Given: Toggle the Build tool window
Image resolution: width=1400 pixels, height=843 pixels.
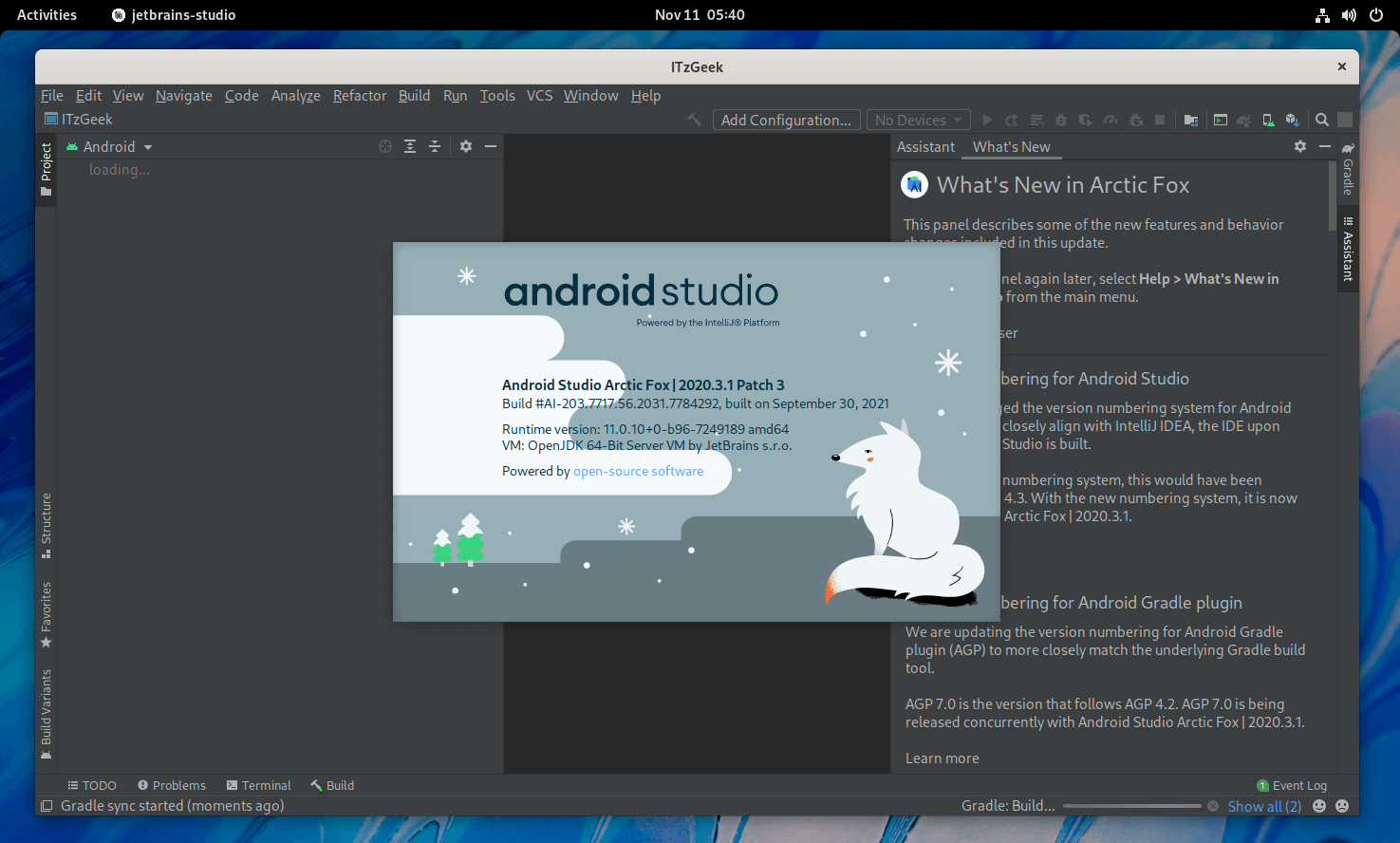Looking at the screenshot, I should [x=332, y=785].
